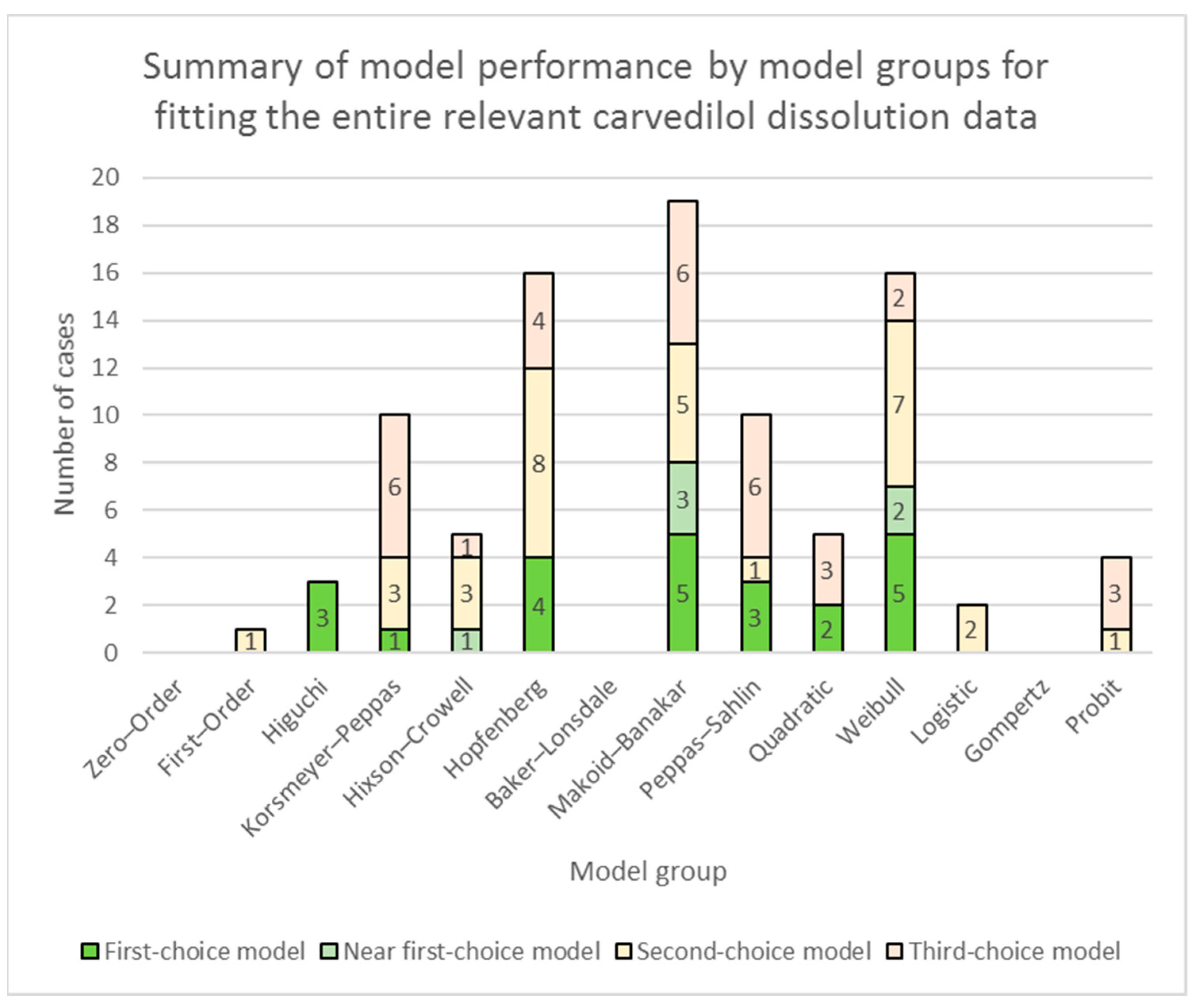The width and height of the screenshot is (1197, 1008).
Task: Click the chart title text
Action: [595, 91]
